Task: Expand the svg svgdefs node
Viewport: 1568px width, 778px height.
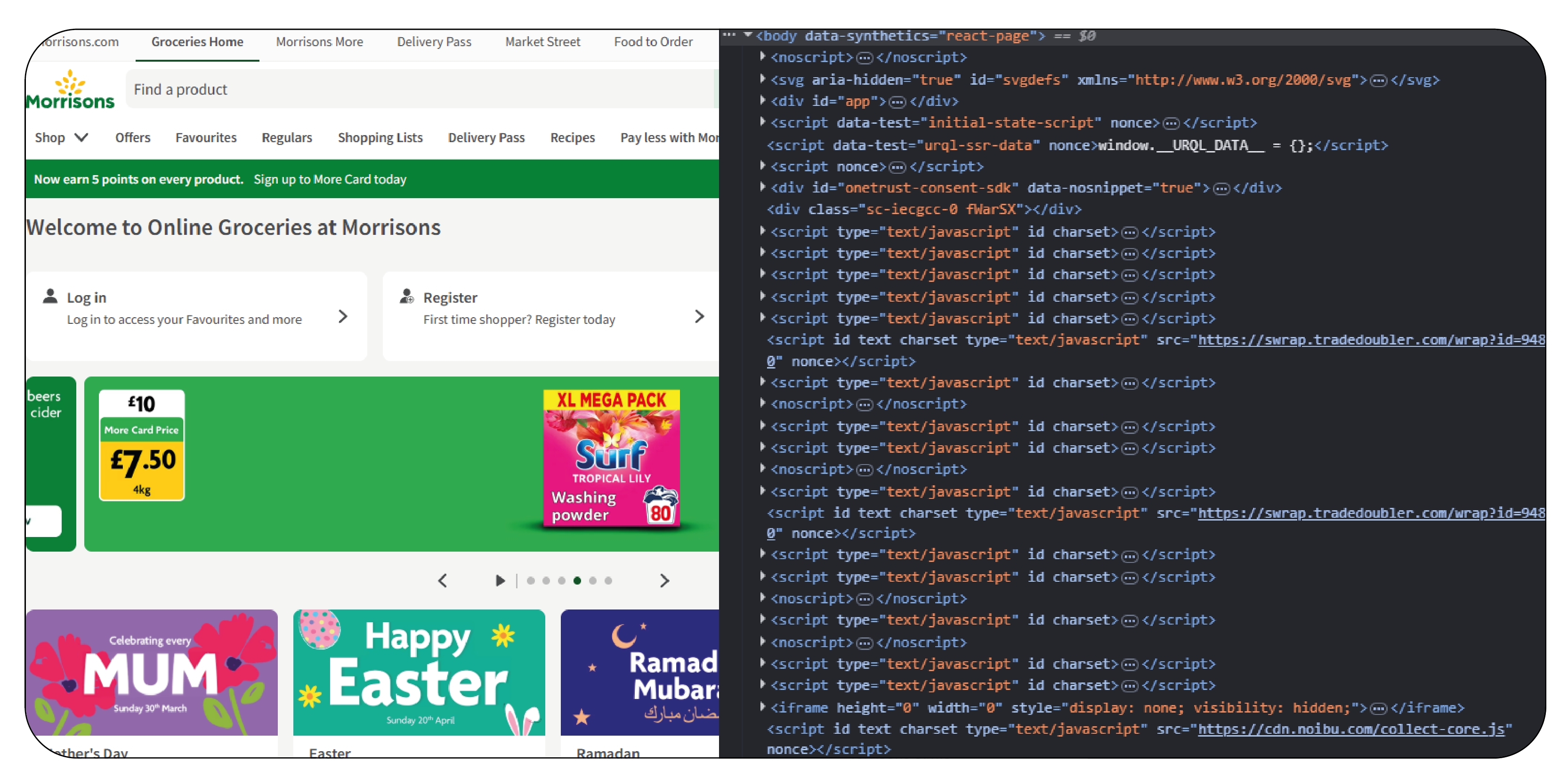Action: coord(762,79)
